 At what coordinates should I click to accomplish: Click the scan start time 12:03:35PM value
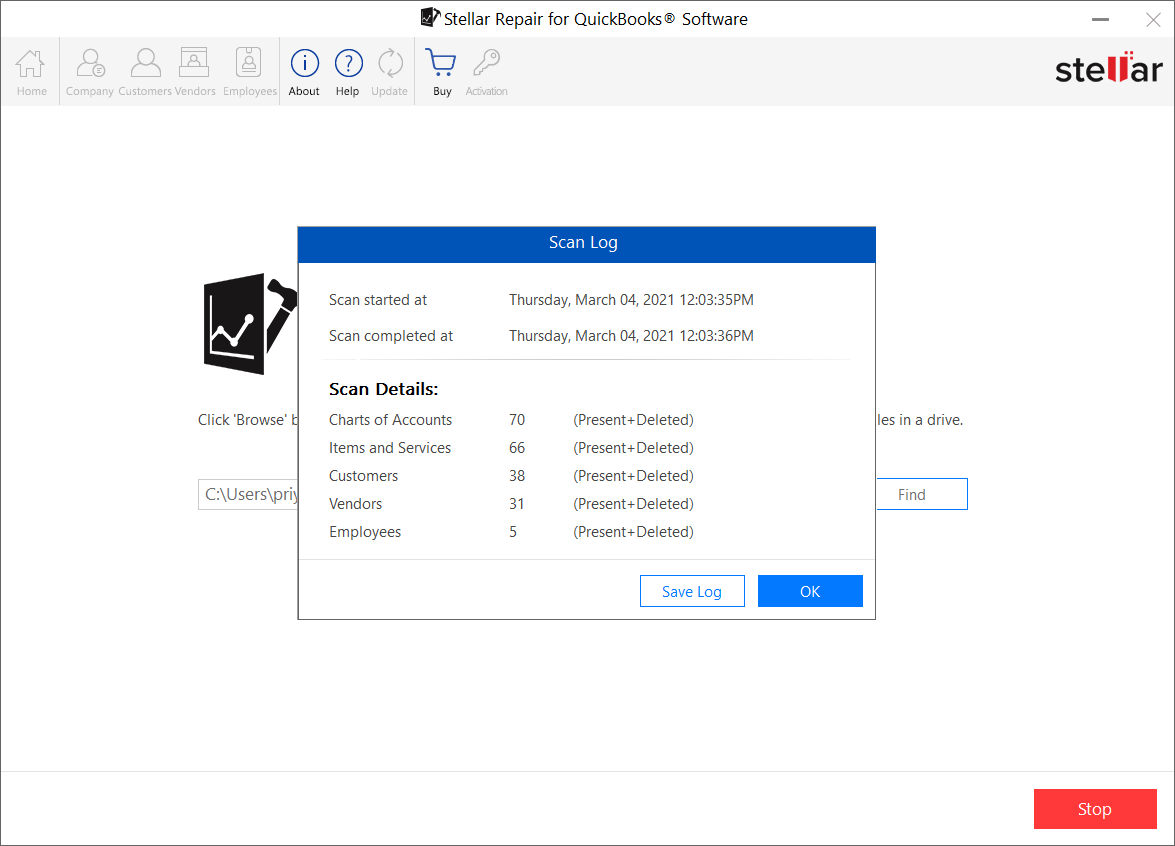(632, 300)
